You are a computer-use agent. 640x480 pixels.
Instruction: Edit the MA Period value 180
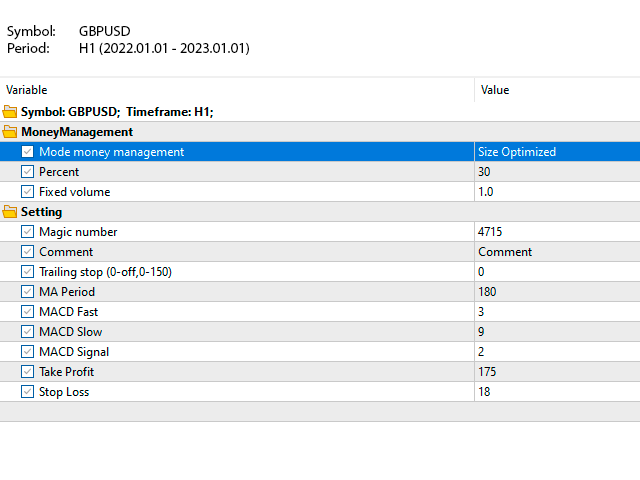pyautogui.click(x=557, y=291)
